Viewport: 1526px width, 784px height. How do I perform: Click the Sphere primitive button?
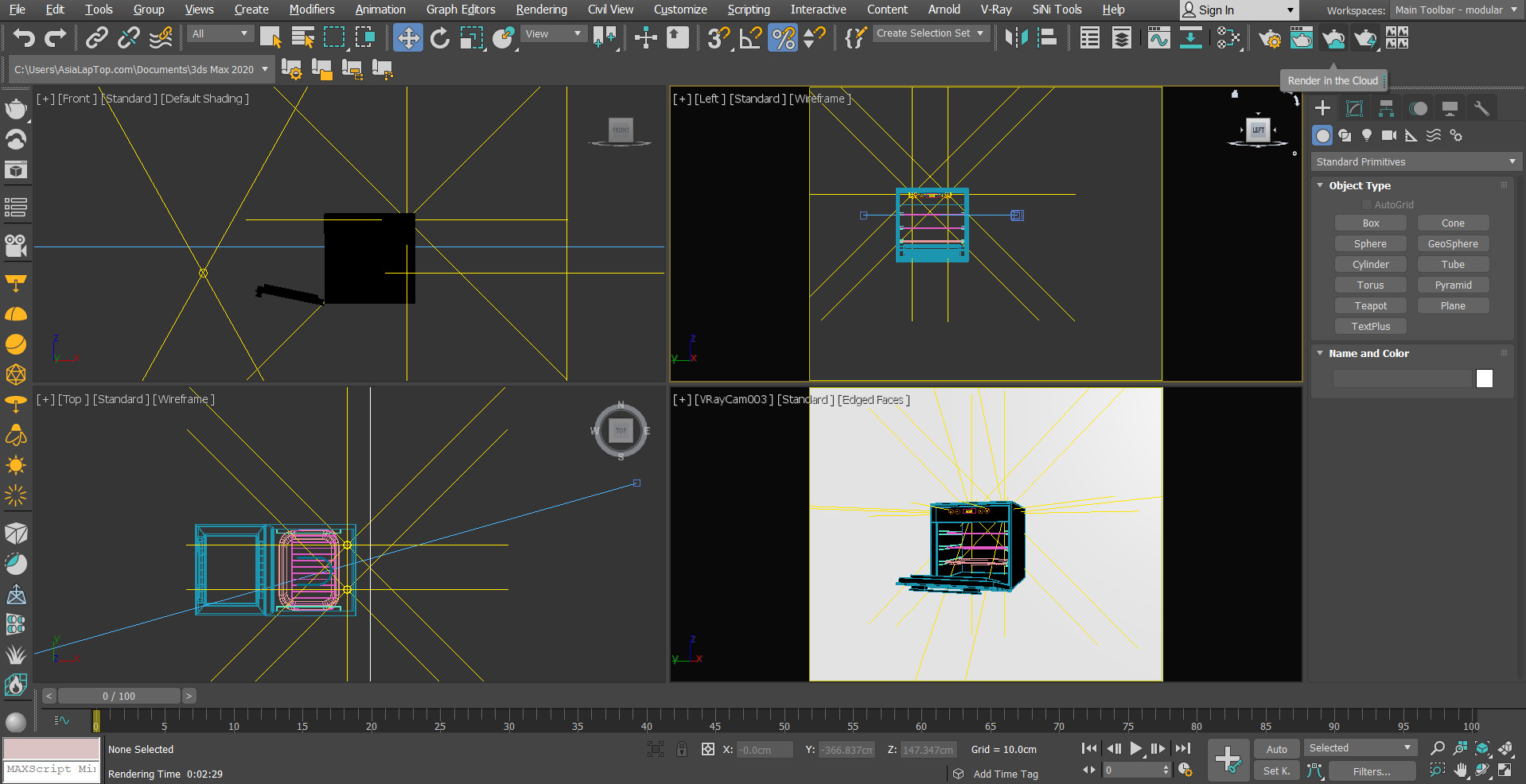[x=1371, y=244]
